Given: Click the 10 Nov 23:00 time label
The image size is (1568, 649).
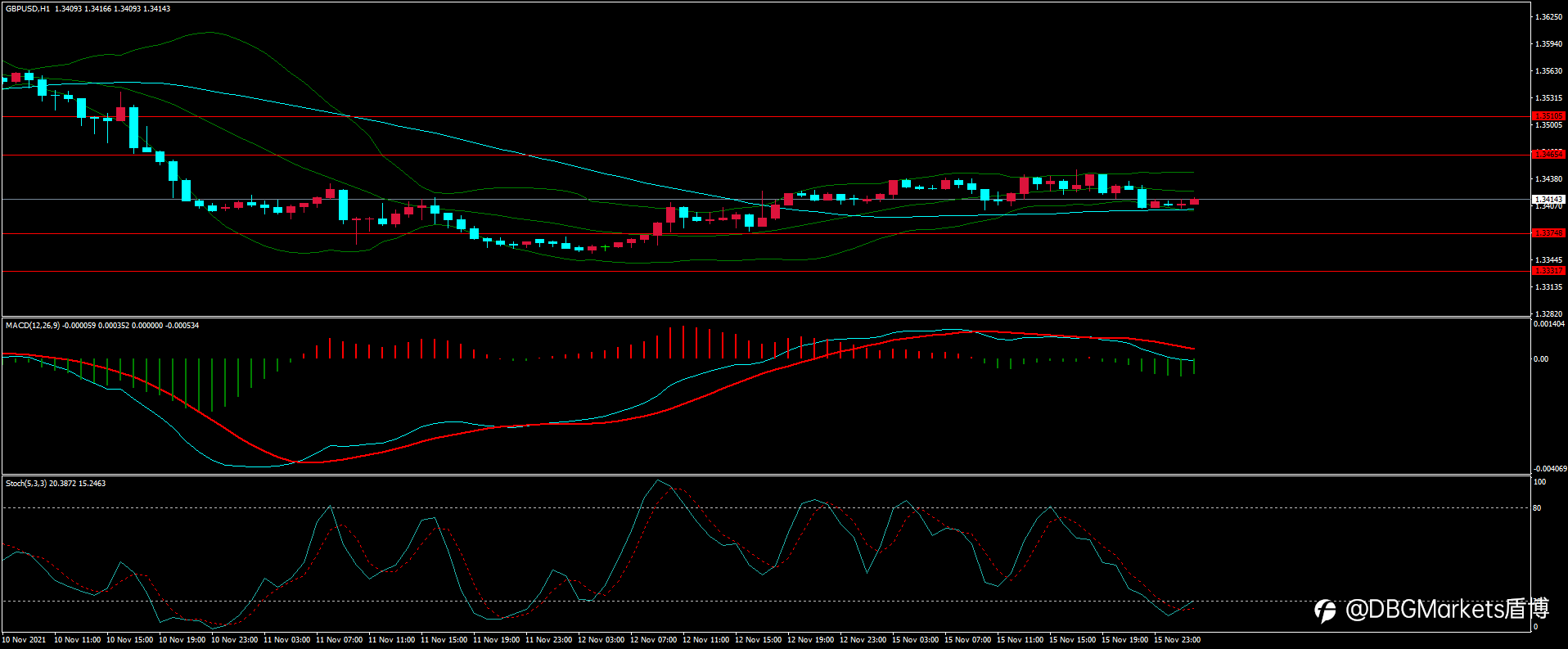Looking at the screenshot, I should [x=234, y=640].
